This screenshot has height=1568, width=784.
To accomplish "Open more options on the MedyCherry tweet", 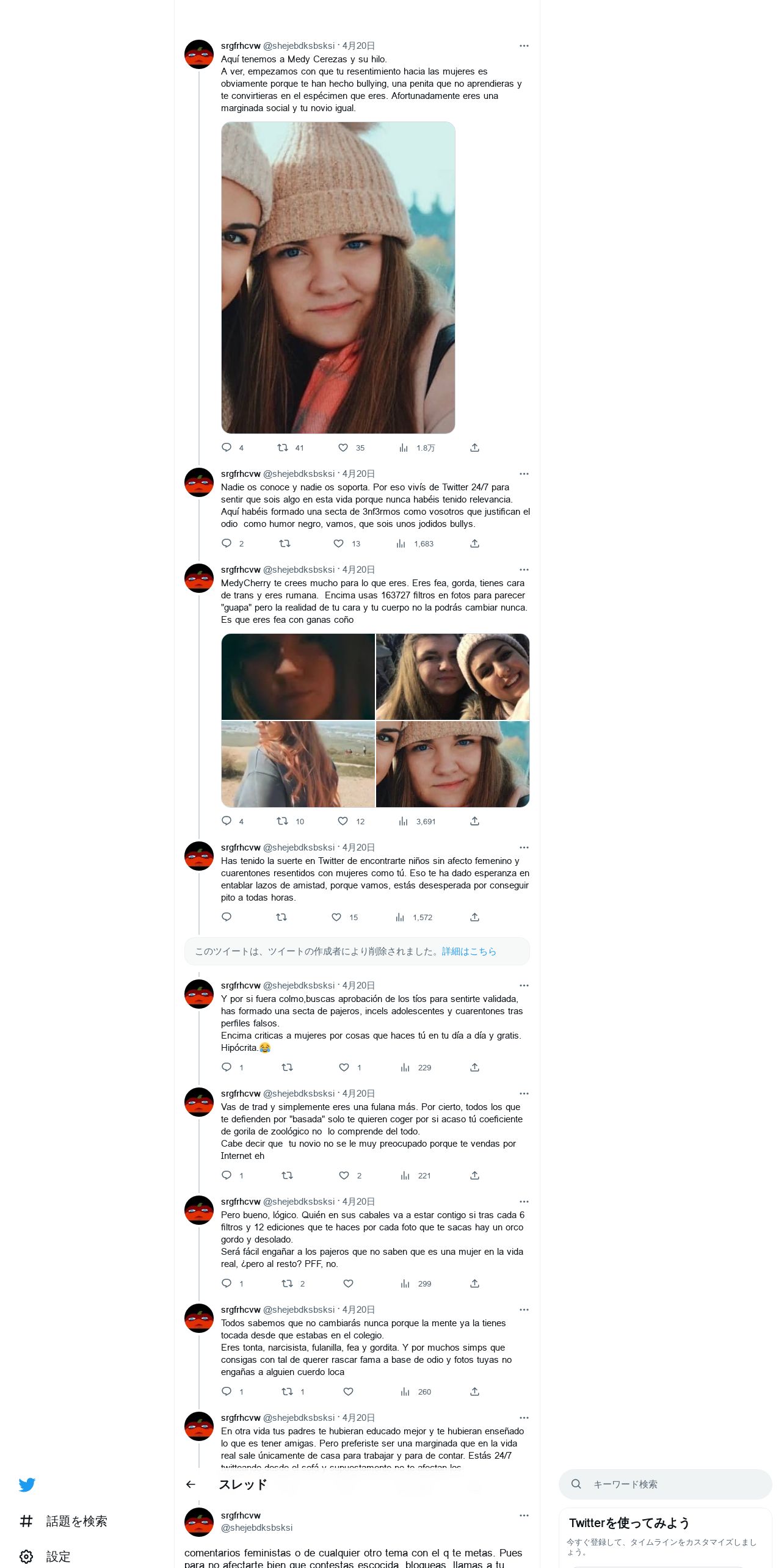I will [x=524, y=570].
